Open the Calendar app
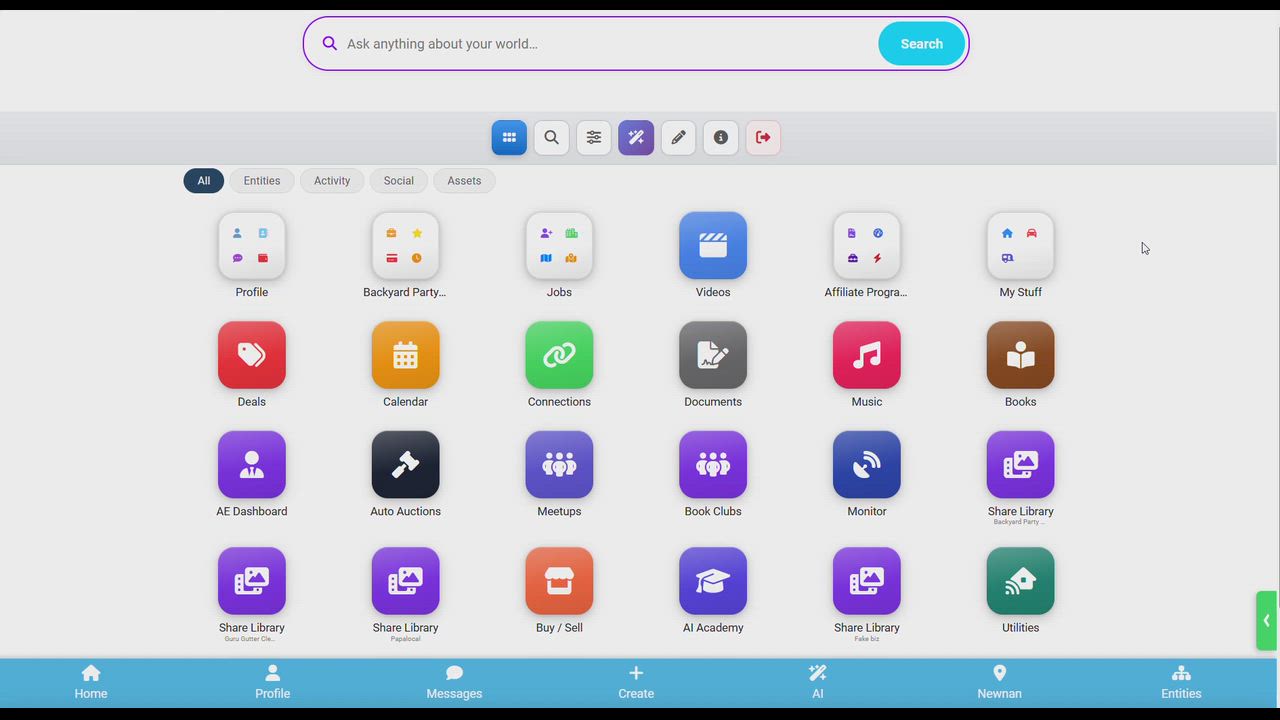The width and height of the screenshot is (1280, 720). coord(405,355)
